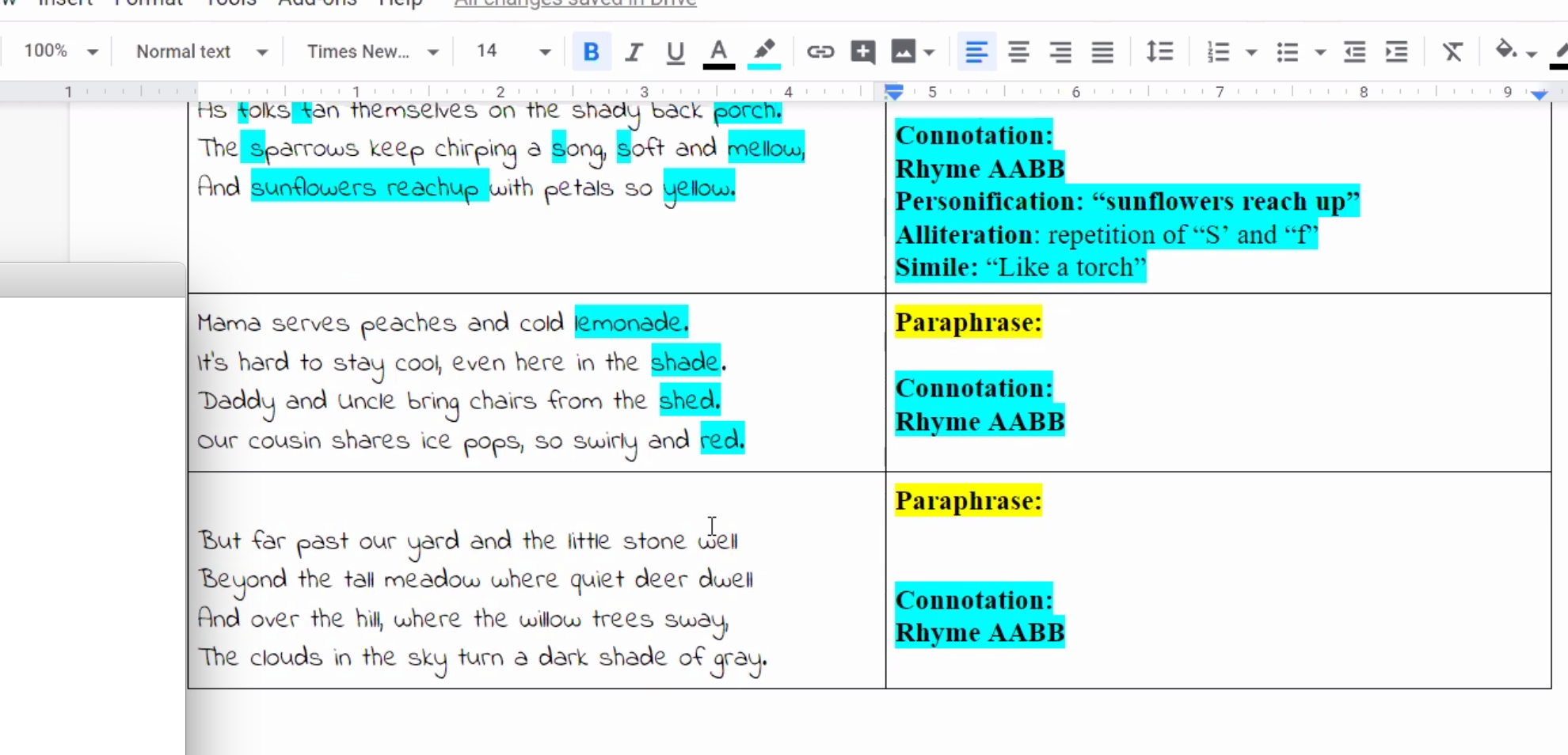Click "Rhyme AABB" beside the stone well stanza
The image size is (1568, 755).
pyautogui.click(x=980, y=632)
